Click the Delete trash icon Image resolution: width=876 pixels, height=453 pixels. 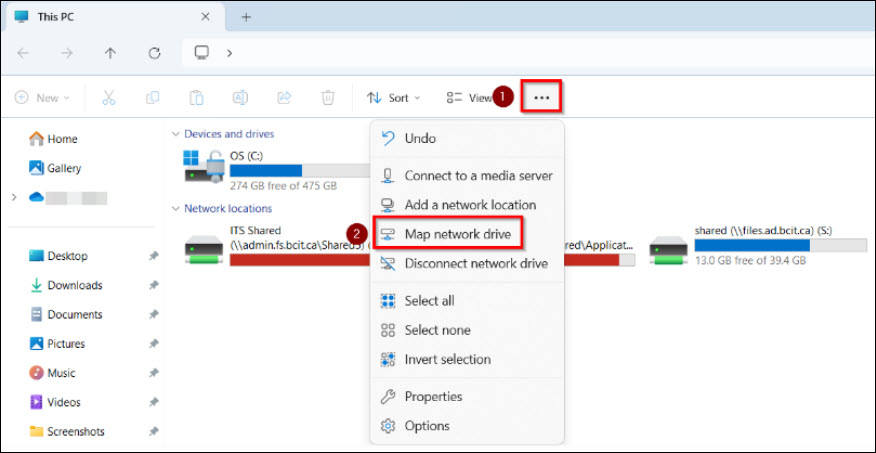click(x=328, y=98)
